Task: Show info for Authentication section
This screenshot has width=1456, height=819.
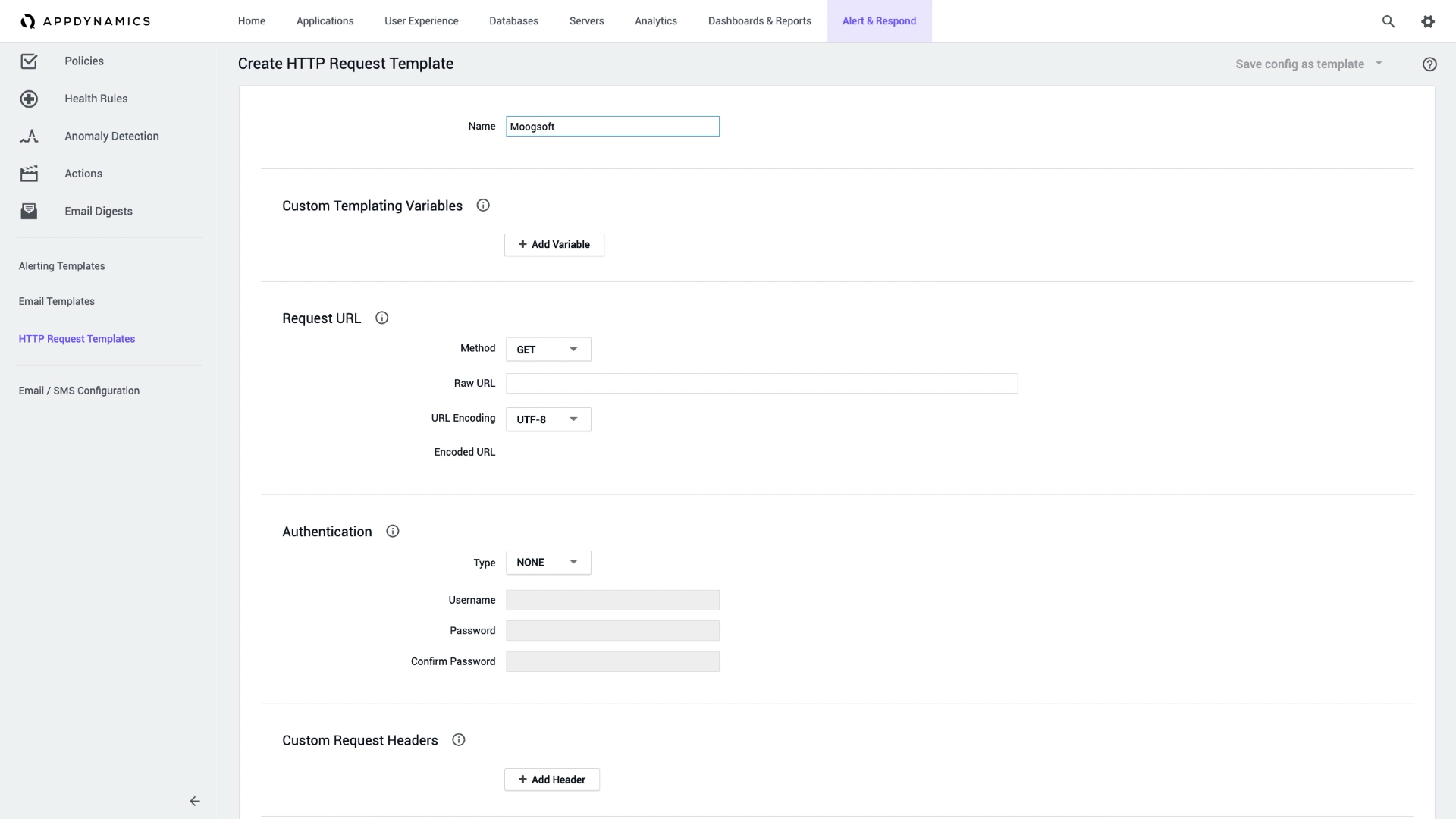Action: (393, 532)
